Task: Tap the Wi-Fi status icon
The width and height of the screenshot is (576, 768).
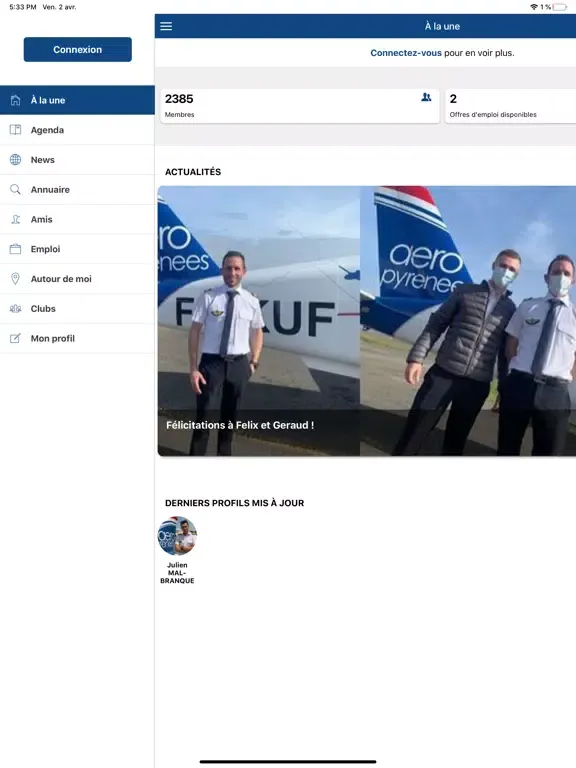Action: point(534,7)
